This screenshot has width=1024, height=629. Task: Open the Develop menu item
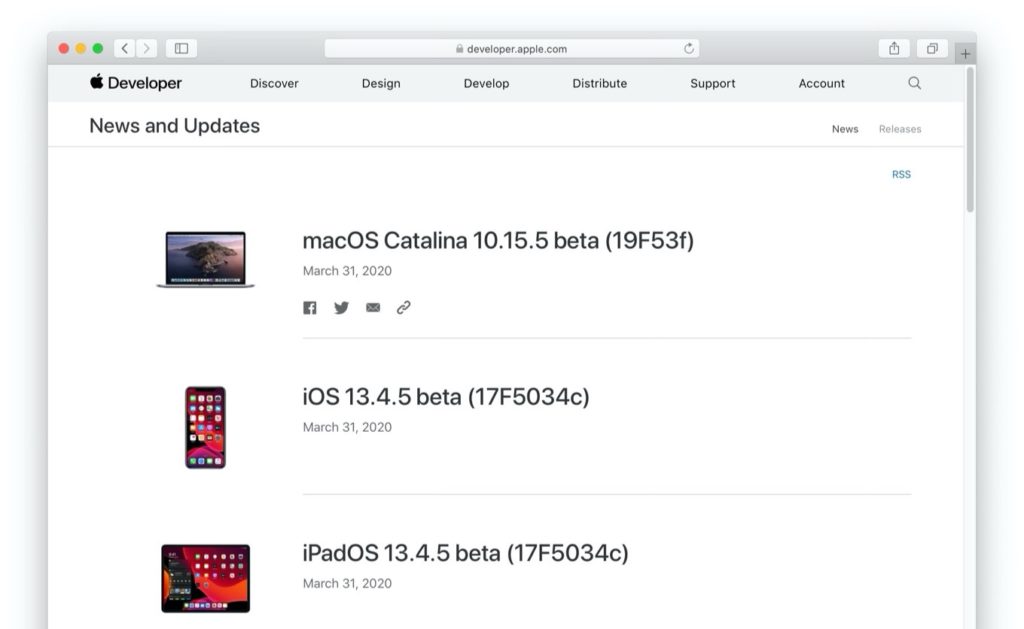coord(486,84)
